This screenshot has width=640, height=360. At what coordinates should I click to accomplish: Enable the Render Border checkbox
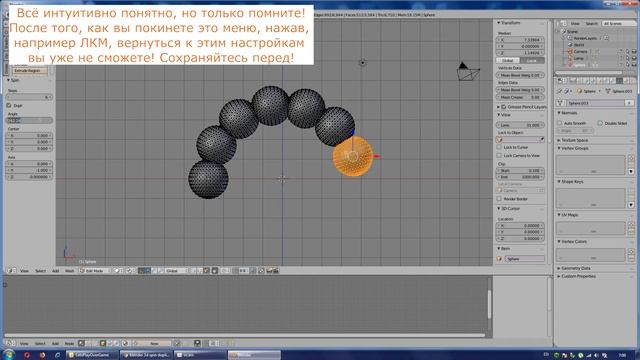tap(499, 199)
